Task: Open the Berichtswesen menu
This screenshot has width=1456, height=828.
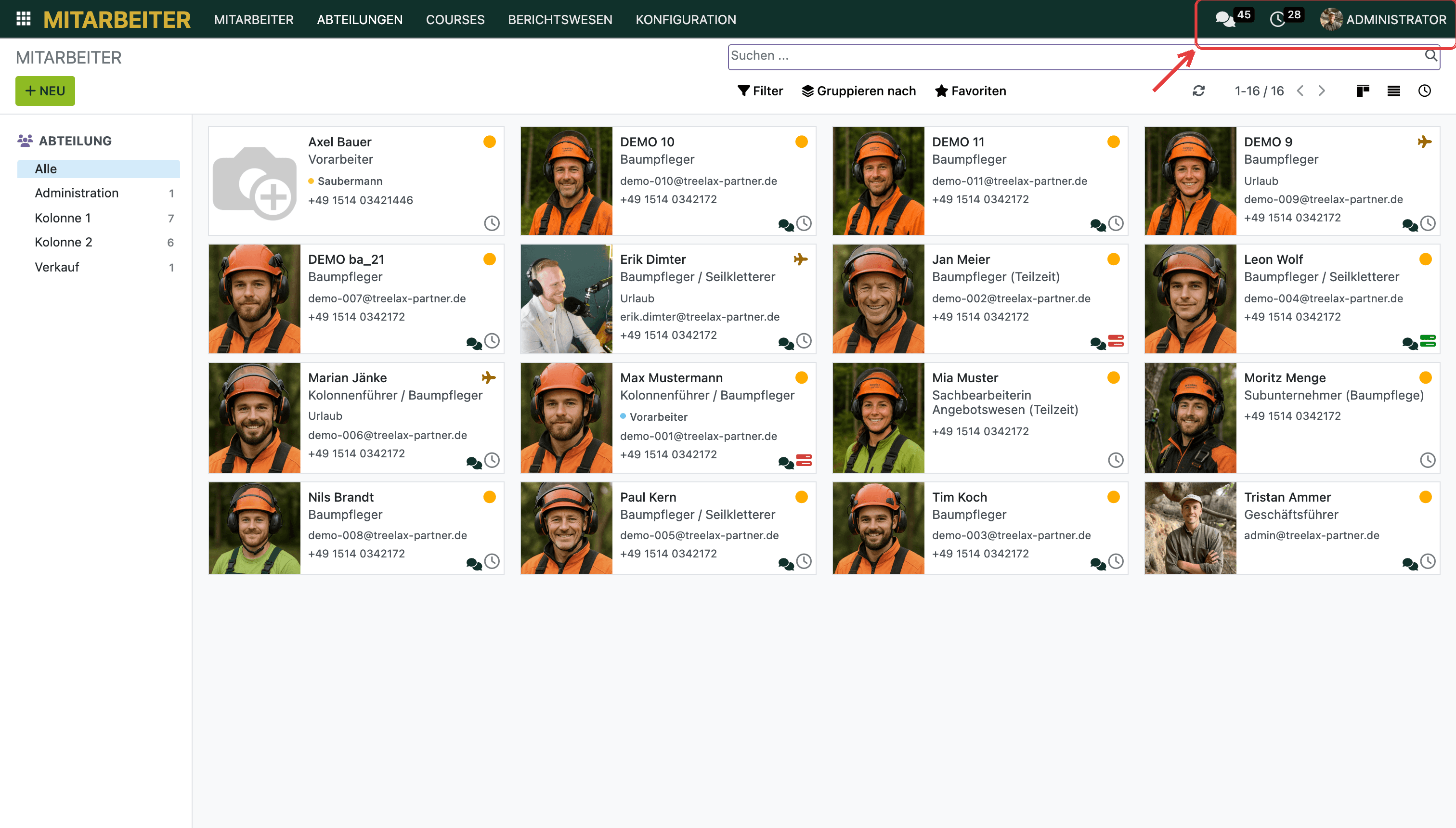Action: coord(560,19)
